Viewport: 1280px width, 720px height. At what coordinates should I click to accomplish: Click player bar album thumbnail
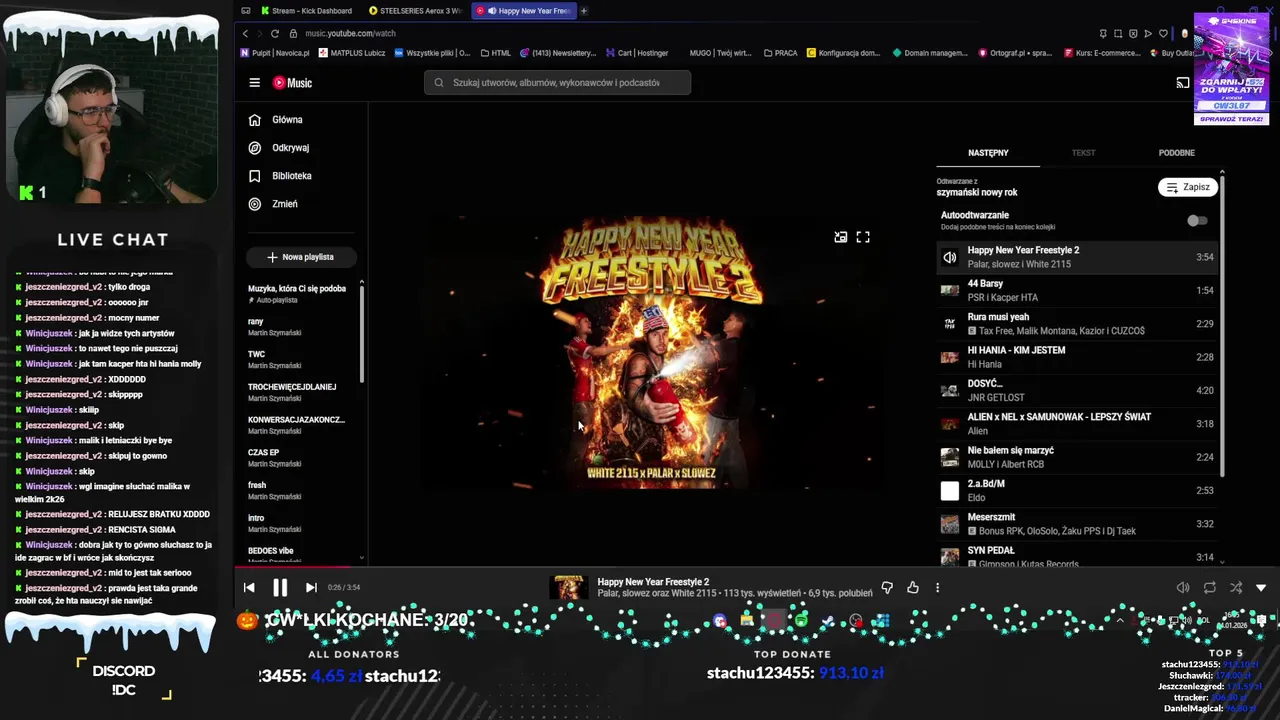(x=570, y=588)
